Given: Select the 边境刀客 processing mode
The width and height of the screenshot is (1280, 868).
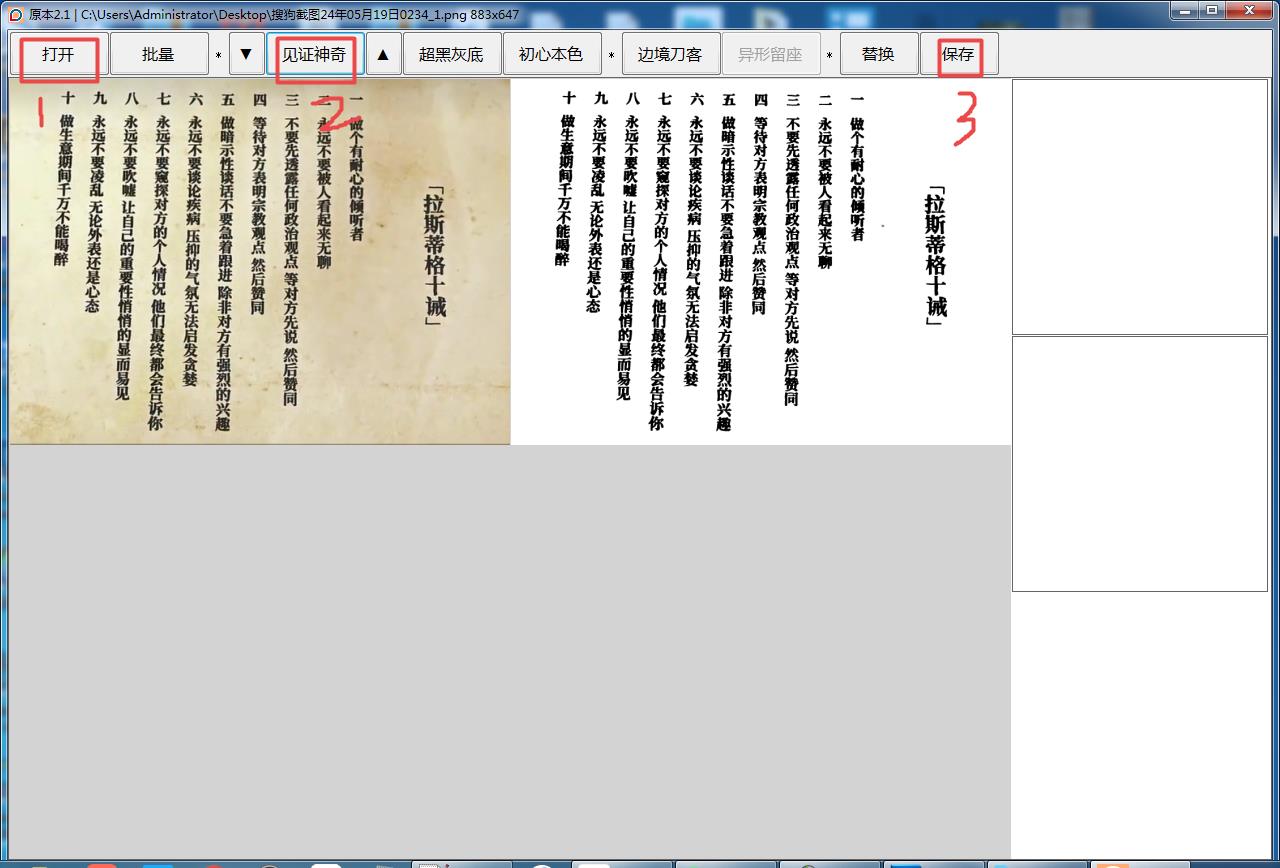Looking at the screenshot, I should [671, 53].
